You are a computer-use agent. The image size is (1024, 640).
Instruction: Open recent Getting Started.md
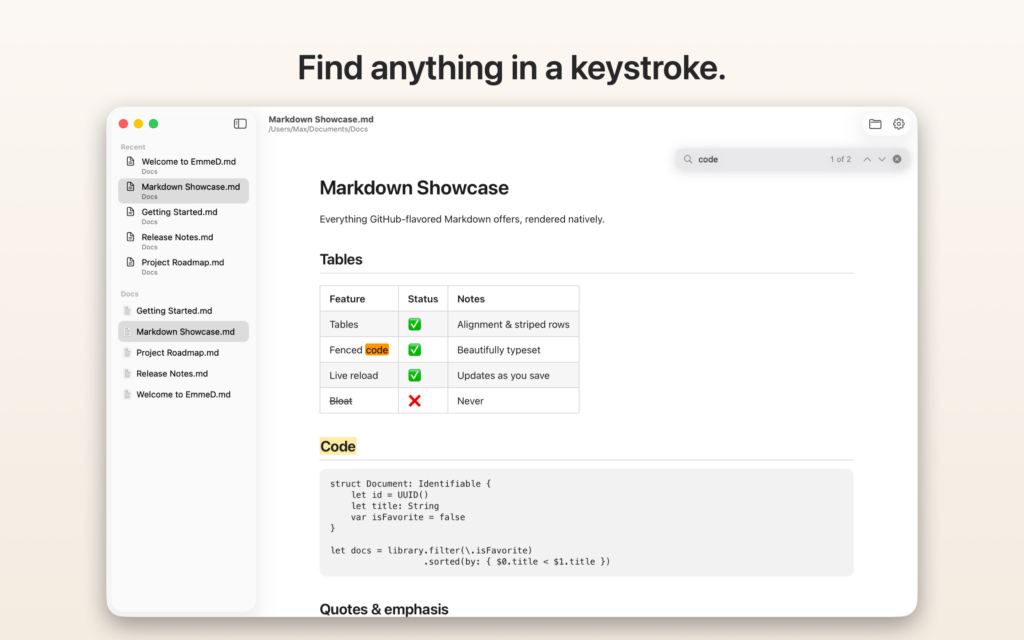pos(184,216)
